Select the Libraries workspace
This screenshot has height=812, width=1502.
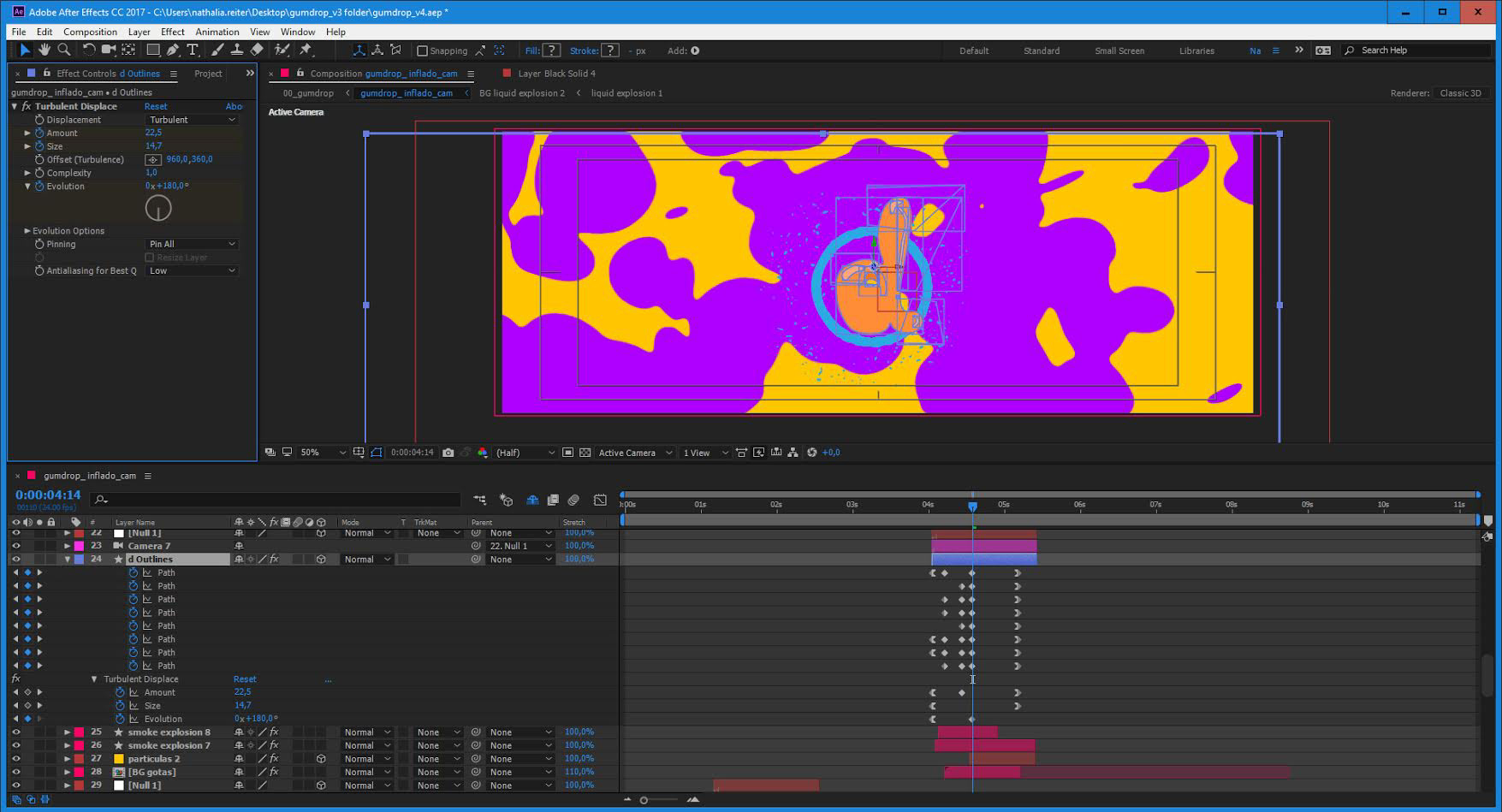pyautogui.click(x=1196, y=50)
